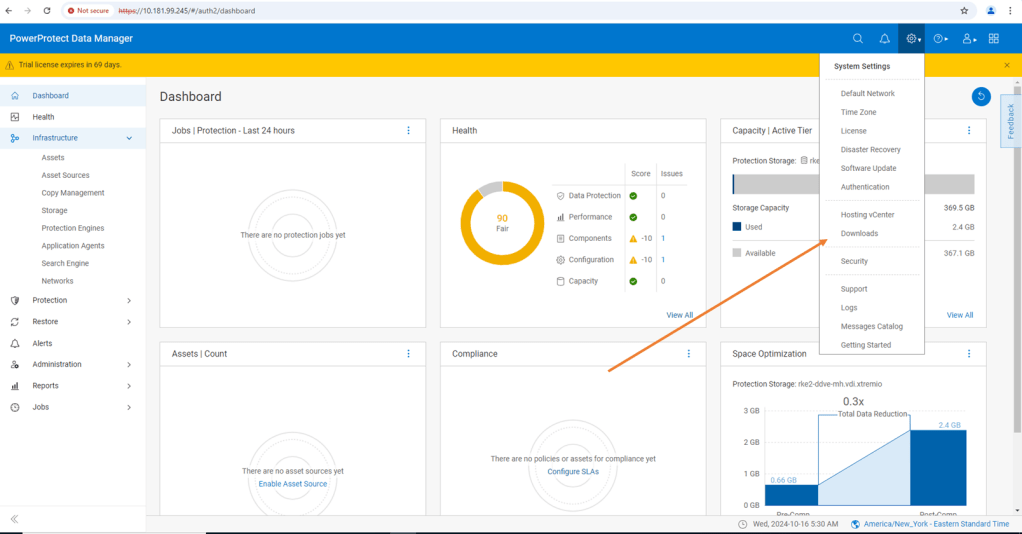The height and width of the screenshot is (534, 1022).
Task: Collapse the left sidebar with double-chevron
Action: pyautogui.click(x=14, y=519)
